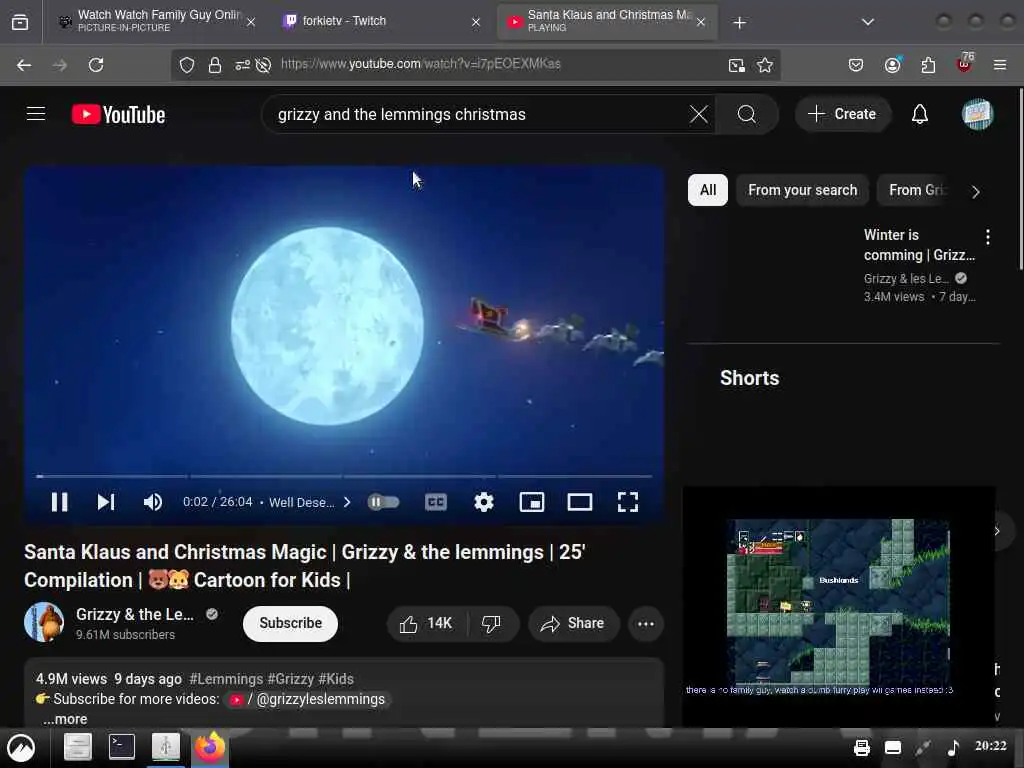Image resolution: width=1024 pixels, height=768 pixels.
Task: Toggle the autoplay switch
Action: point(383,502)
